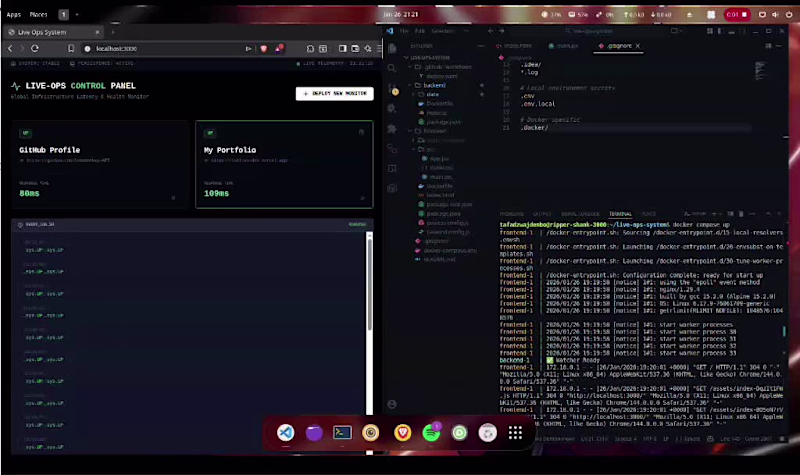
Task: Close the Live Ops System browser tab
Action: click(x=97, y=32)
